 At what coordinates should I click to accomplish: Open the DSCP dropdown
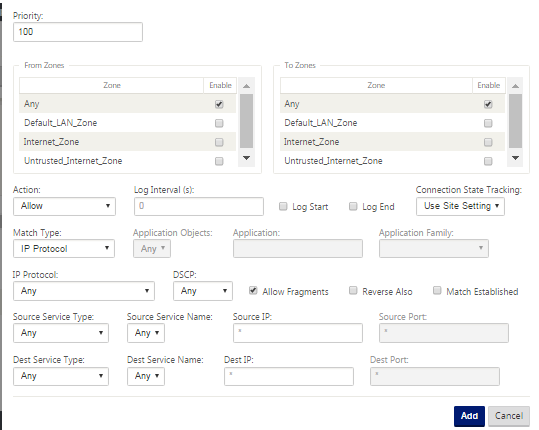(x=203, y=291)
